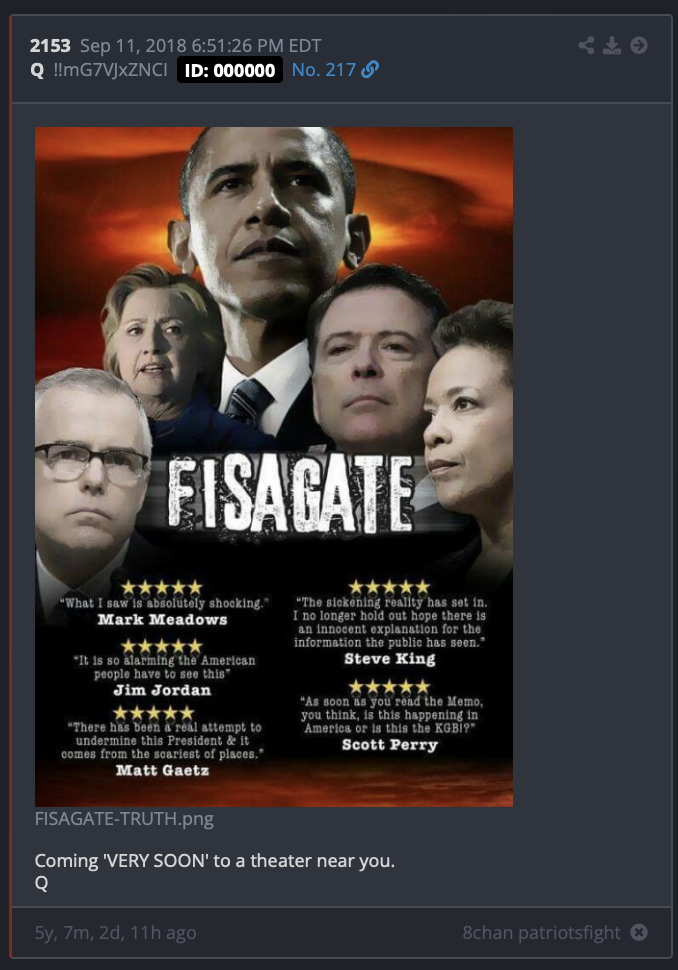Viewport: 678px width, 970px height.
Task: Select post number 2153
Action: 50,46
